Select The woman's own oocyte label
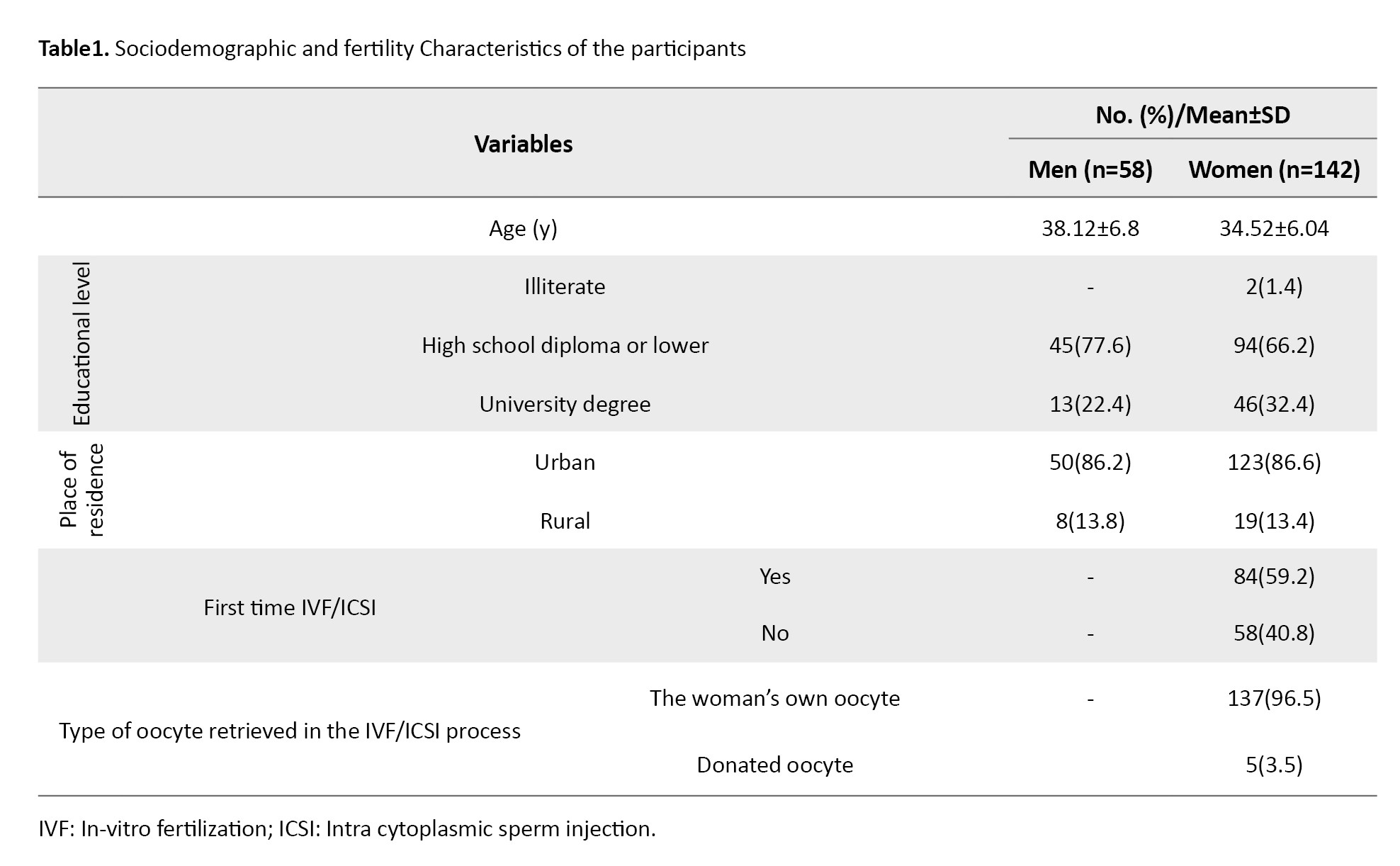The height and width of the screenshot is (866, 1400). click(774, 699)
